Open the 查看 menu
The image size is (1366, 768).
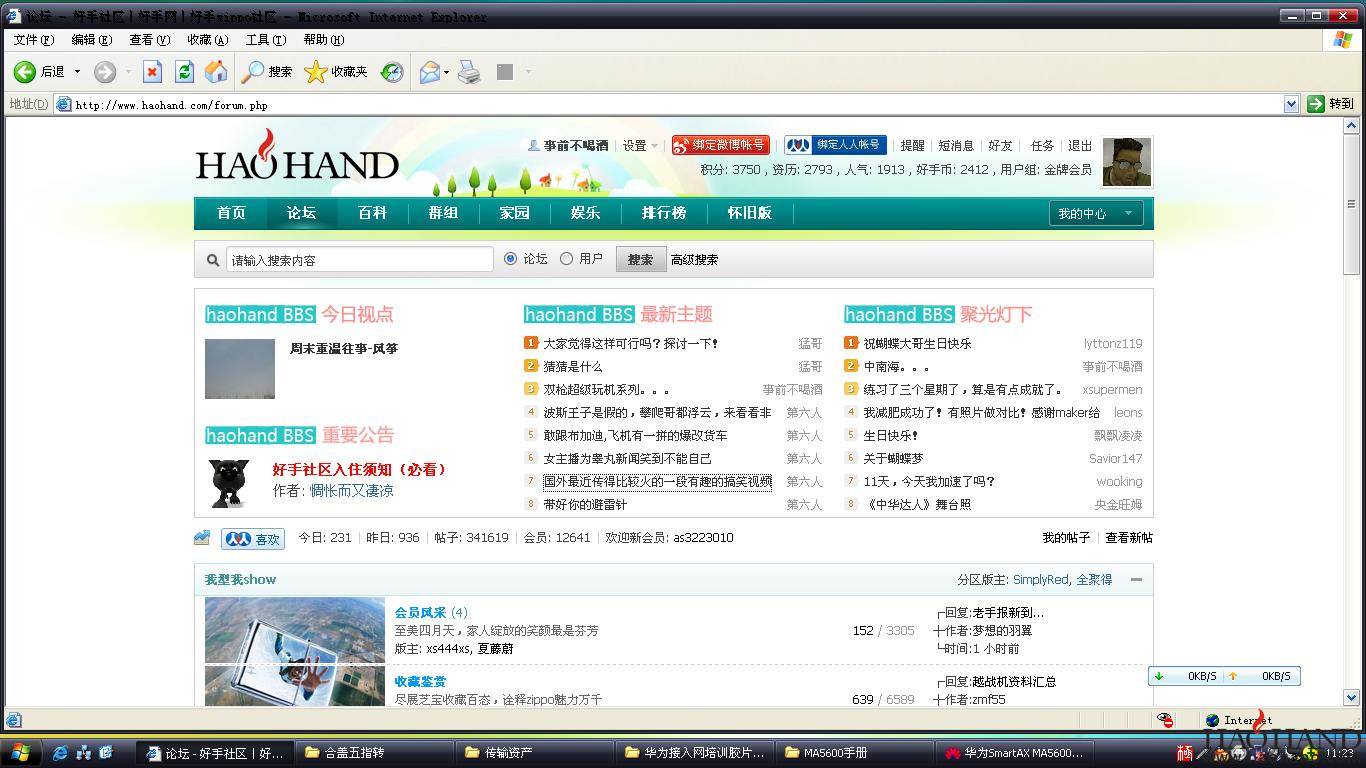[150, 40]
